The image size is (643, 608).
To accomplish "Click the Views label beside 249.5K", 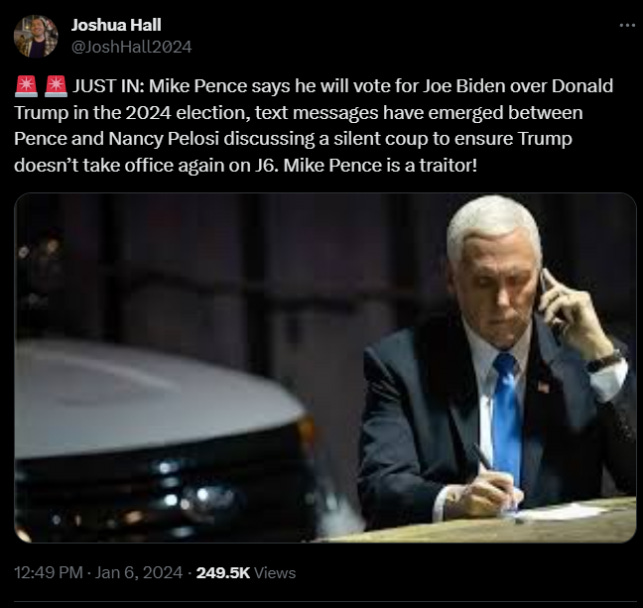I will pos(275,573).
